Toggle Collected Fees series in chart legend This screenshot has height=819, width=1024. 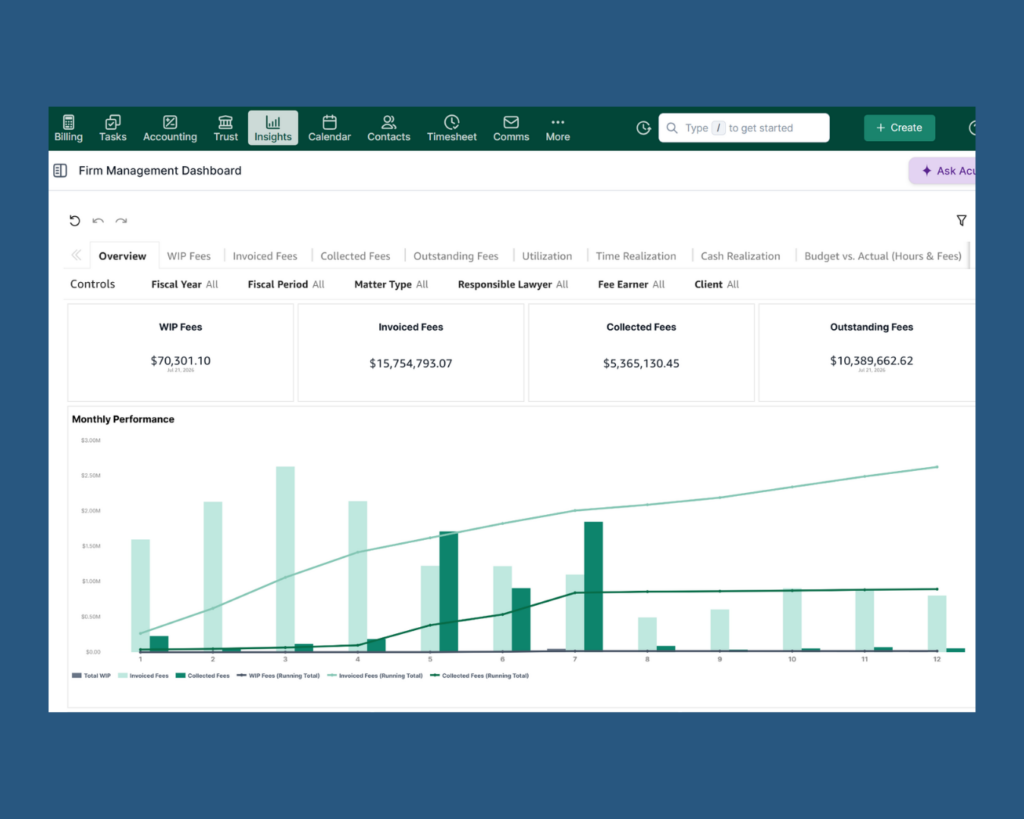click(x=202, y=675)
